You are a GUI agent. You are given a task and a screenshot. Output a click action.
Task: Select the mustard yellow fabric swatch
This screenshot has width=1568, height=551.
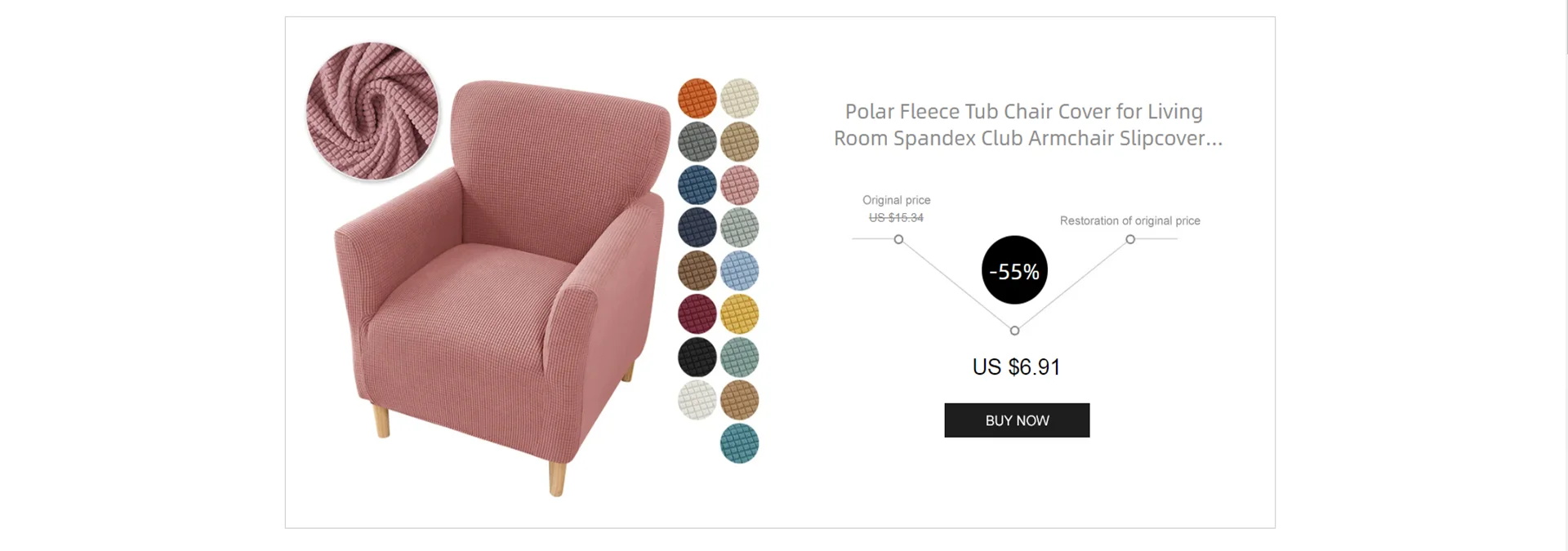[740, 314]
